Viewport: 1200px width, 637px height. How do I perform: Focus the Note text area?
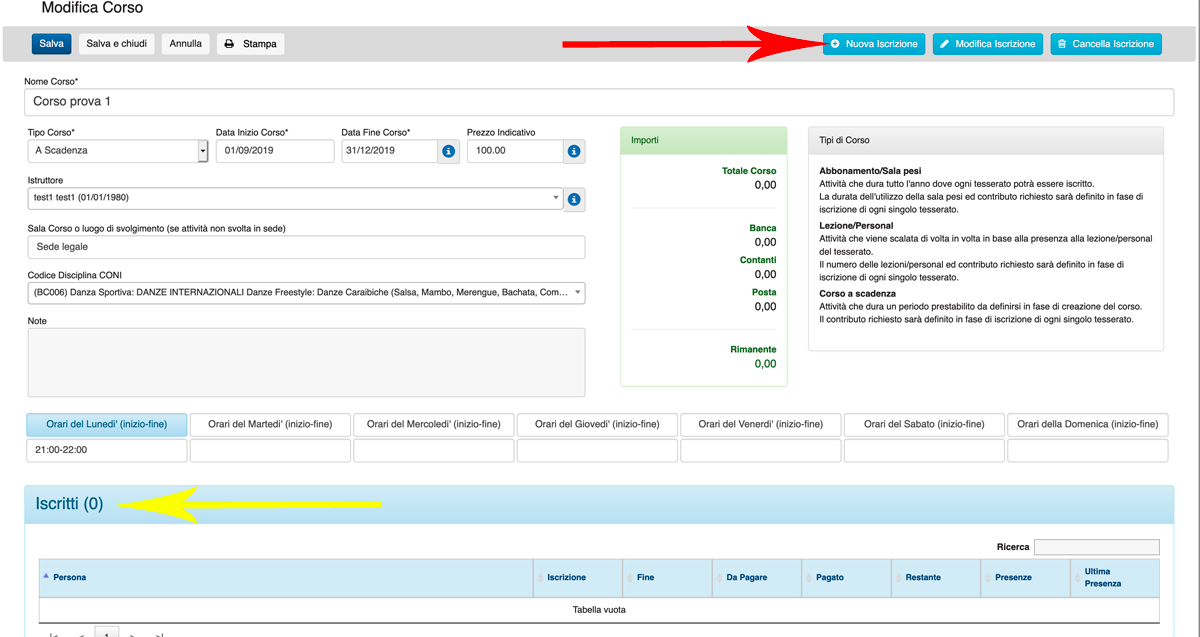[x=305, y=362]
